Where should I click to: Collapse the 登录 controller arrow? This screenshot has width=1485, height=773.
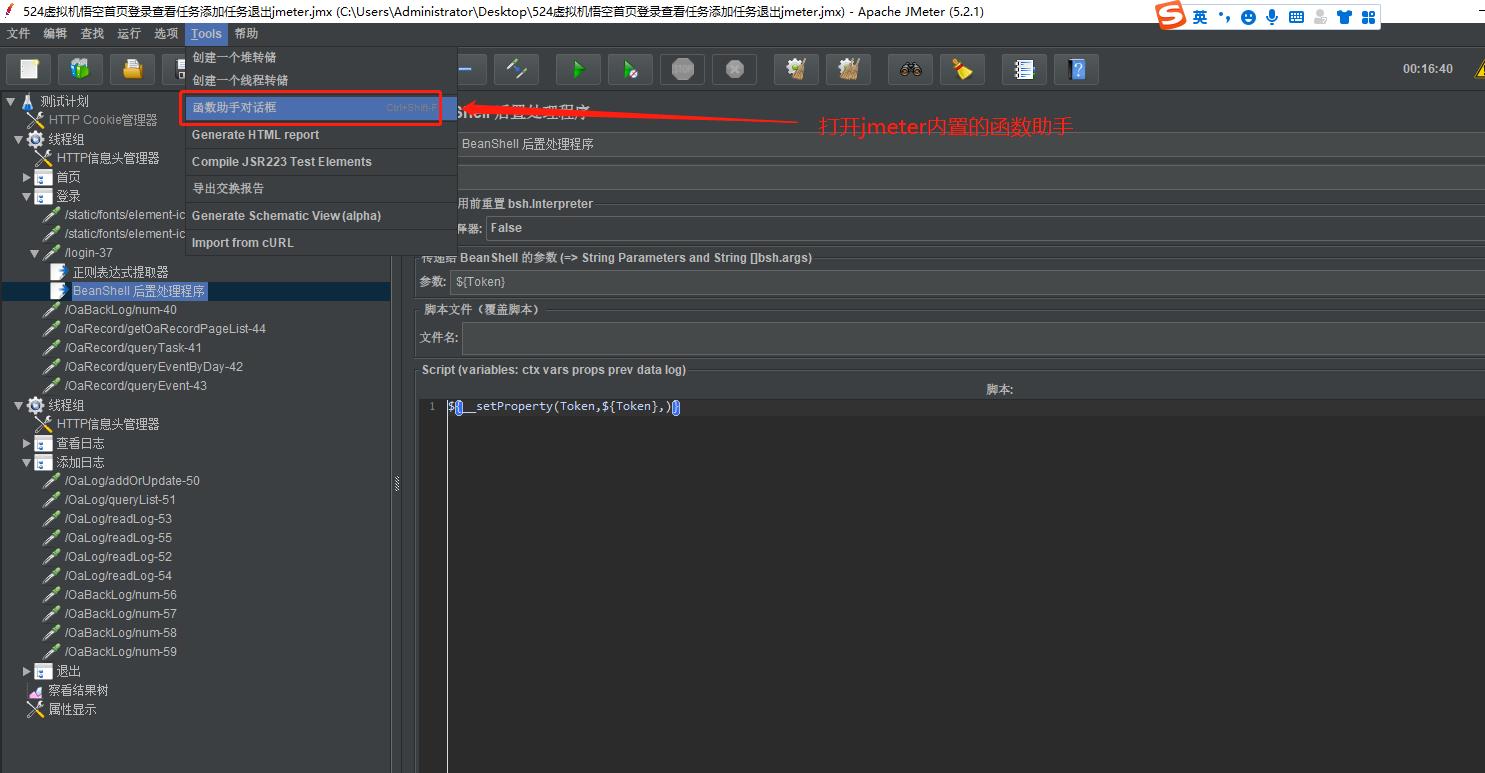tap(27, 196)
